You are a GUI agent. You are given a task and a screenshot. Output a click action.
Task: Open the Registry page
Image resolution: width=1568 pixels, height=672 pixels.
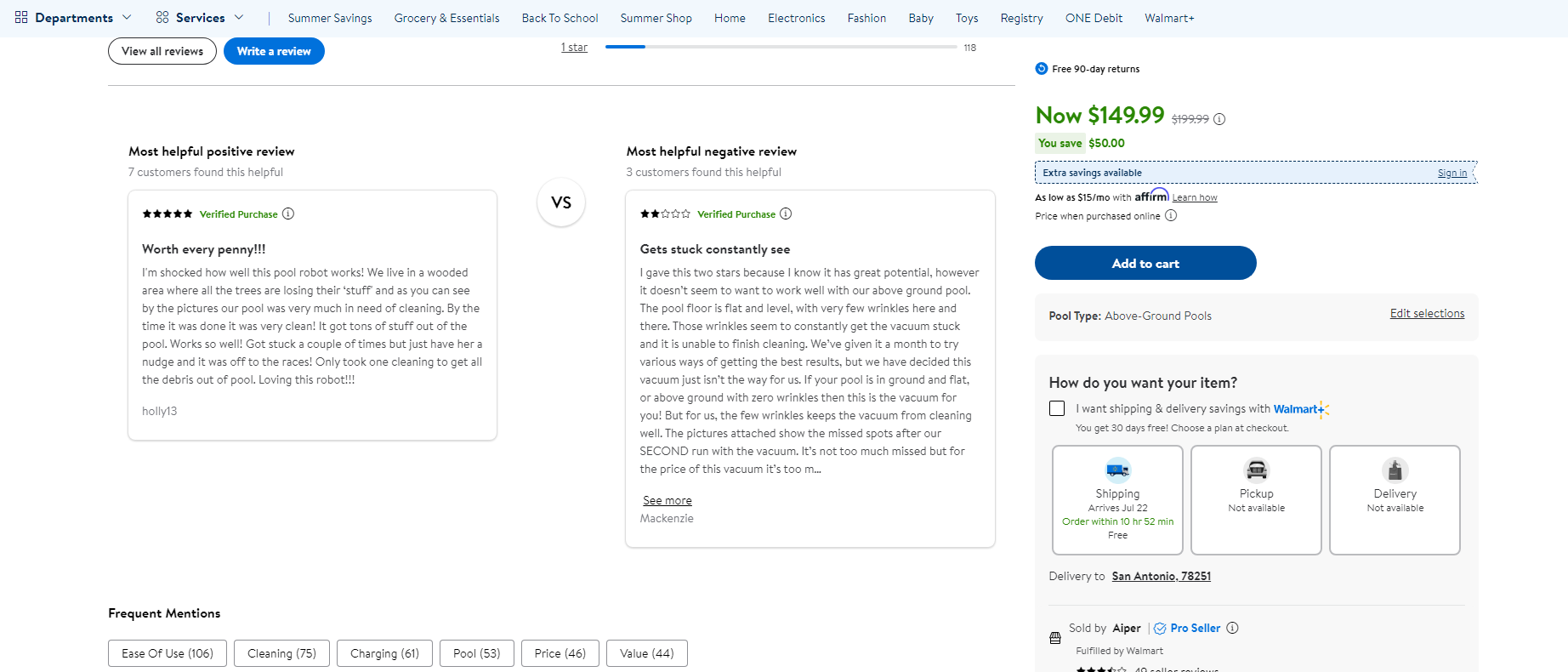pos(1021,18)
